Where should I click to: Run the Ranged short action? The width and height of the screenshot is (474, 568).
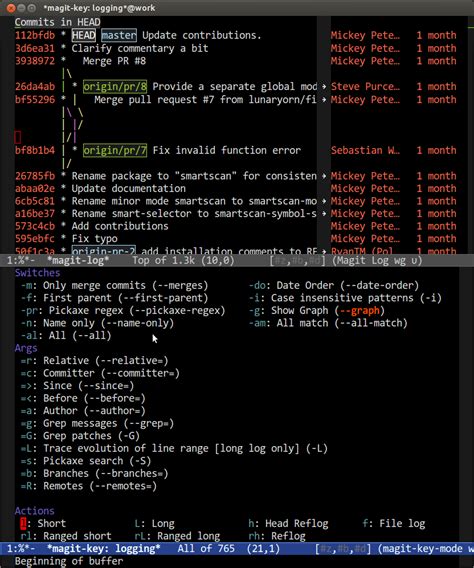click(66, 536)
